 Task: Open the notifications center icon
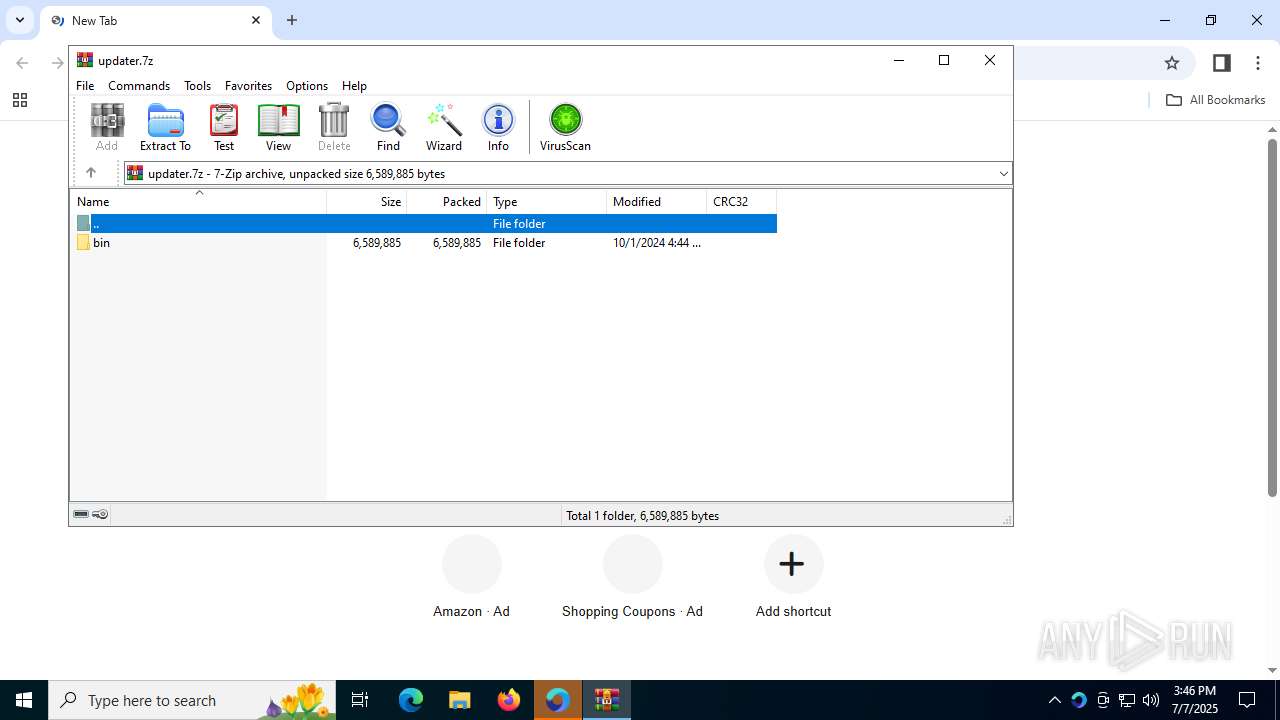[x=1247, y=700]
